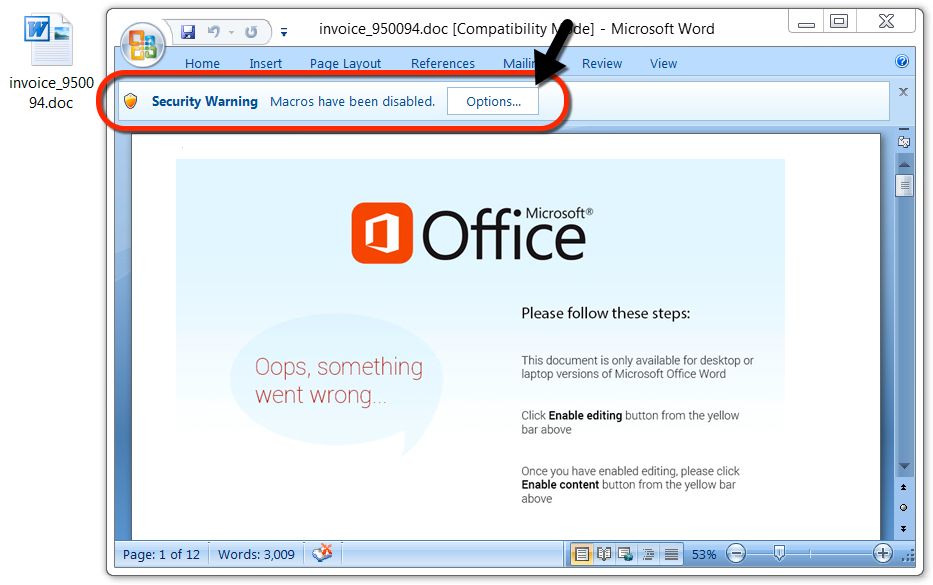Click the vertical scrollbar thumb
Viewport: 933px width, 585px height.
tap(904, 185)
